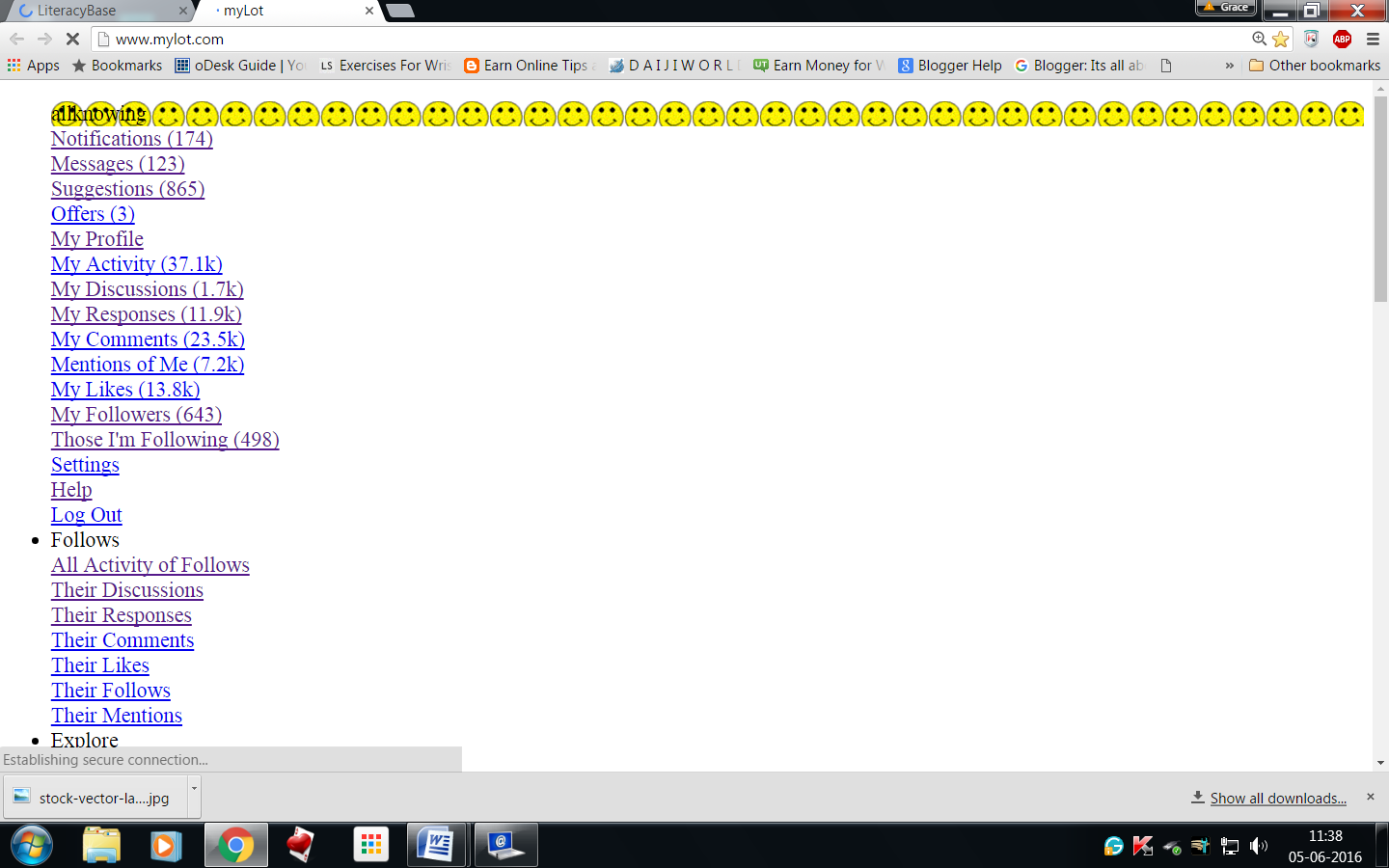The height and width of the screenshot is (868, 1389).
Task: Expand the hidden bookmarks chevron
Action: coord(1229,66)
